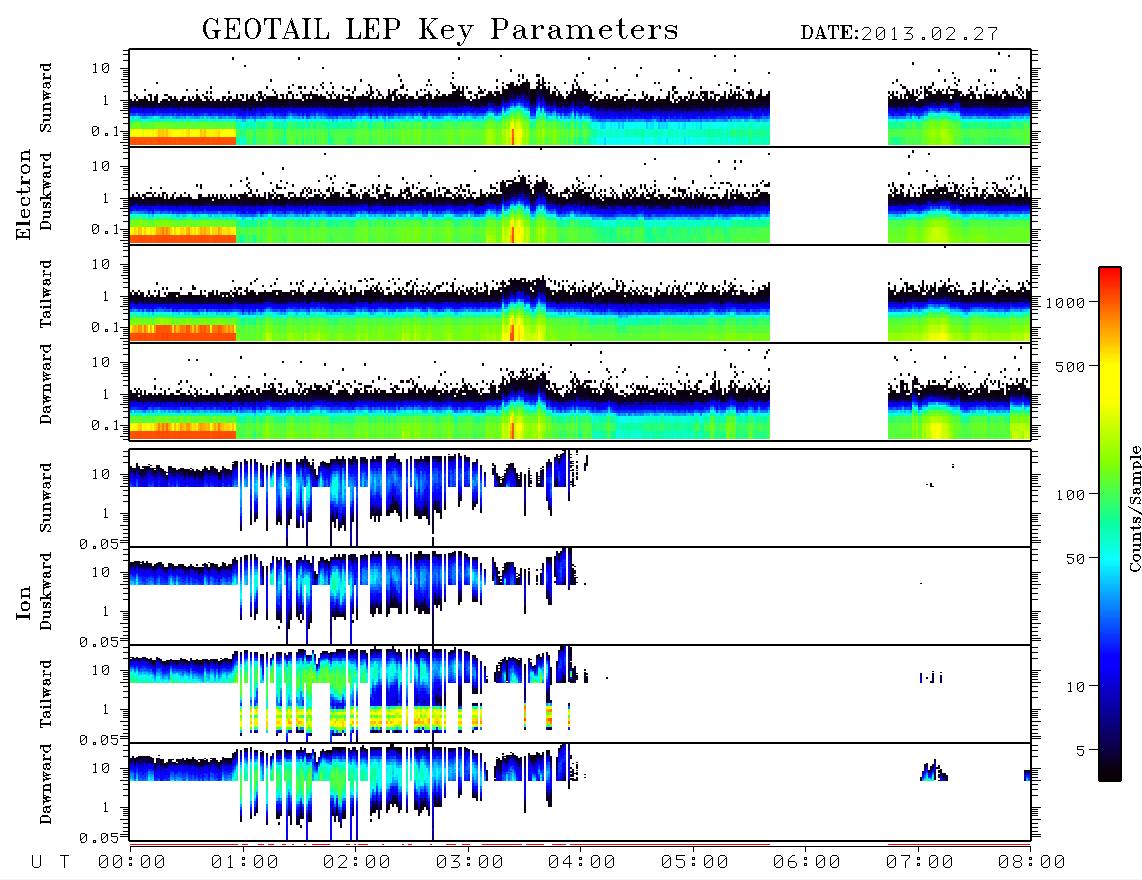Click the Counts/Sample axis label
This screenshot has height=880, width=1142.
tap(1135, 508)
